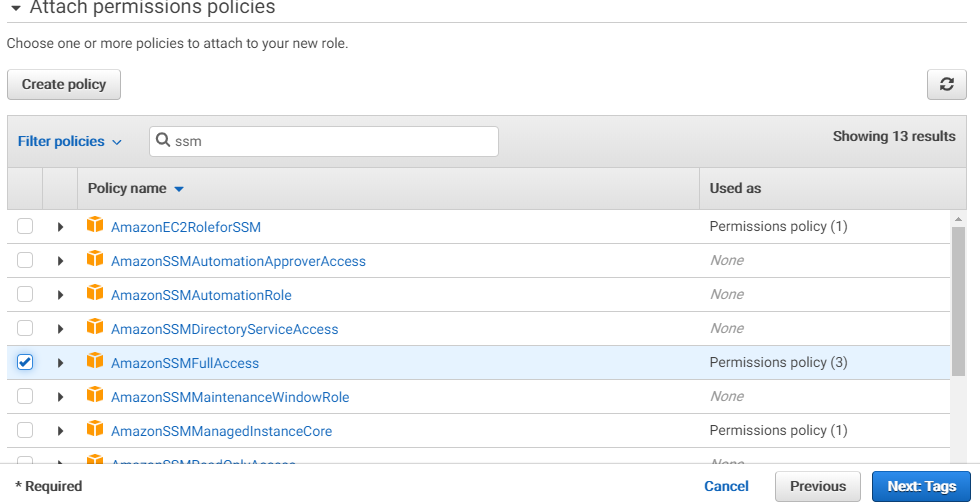Click the policy search field containing ssm
Image resolution: width=980 pixels, height=503 pixels.
(x=324, y=141)
